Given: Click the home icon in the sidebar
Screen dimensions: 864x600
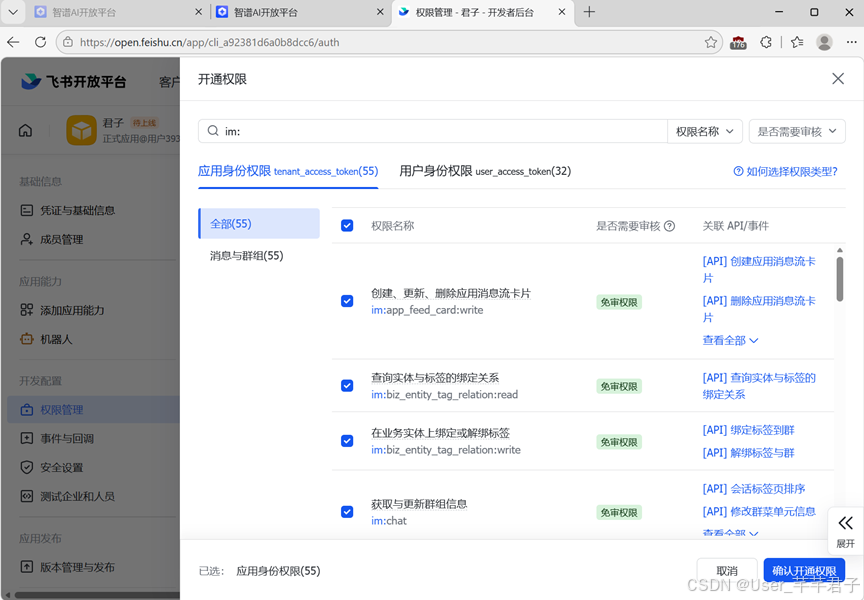Looking at the screenshot, I should pyautogui.click(x=24, y=130).
